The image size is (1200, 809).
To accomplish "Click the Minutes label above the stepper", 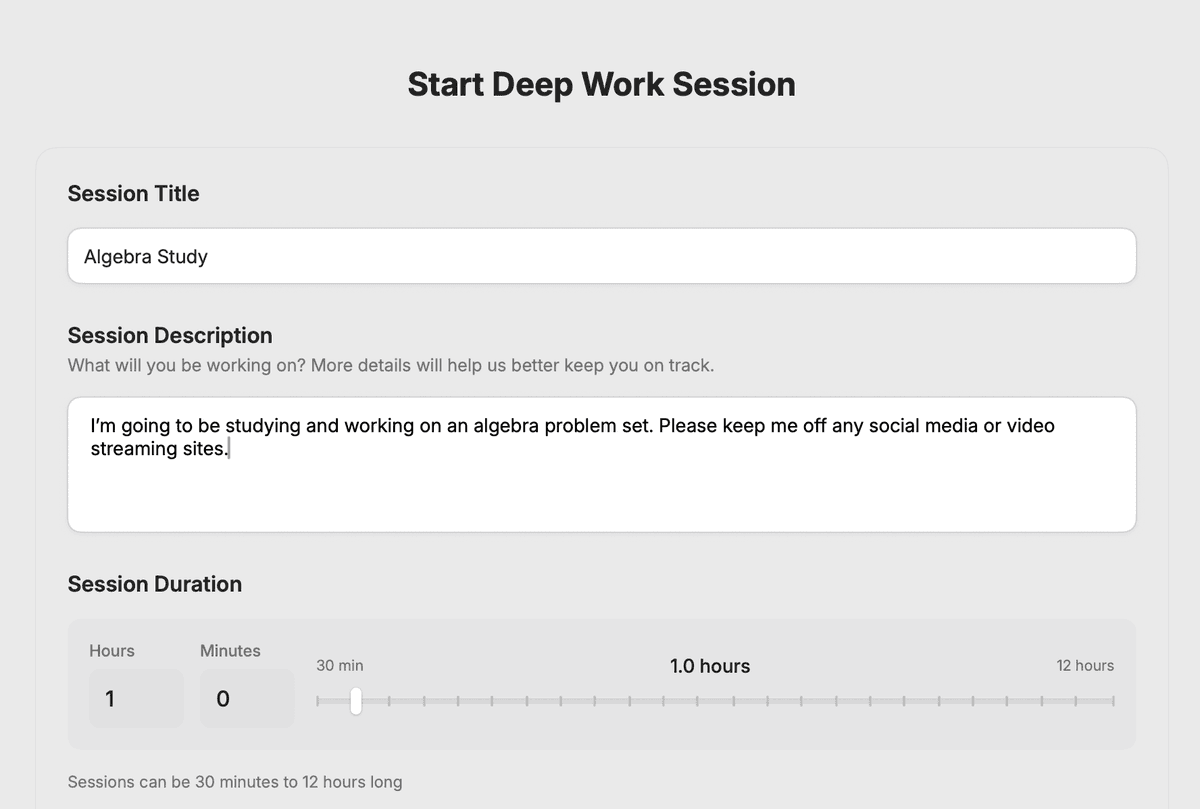I will pos(230,650).
